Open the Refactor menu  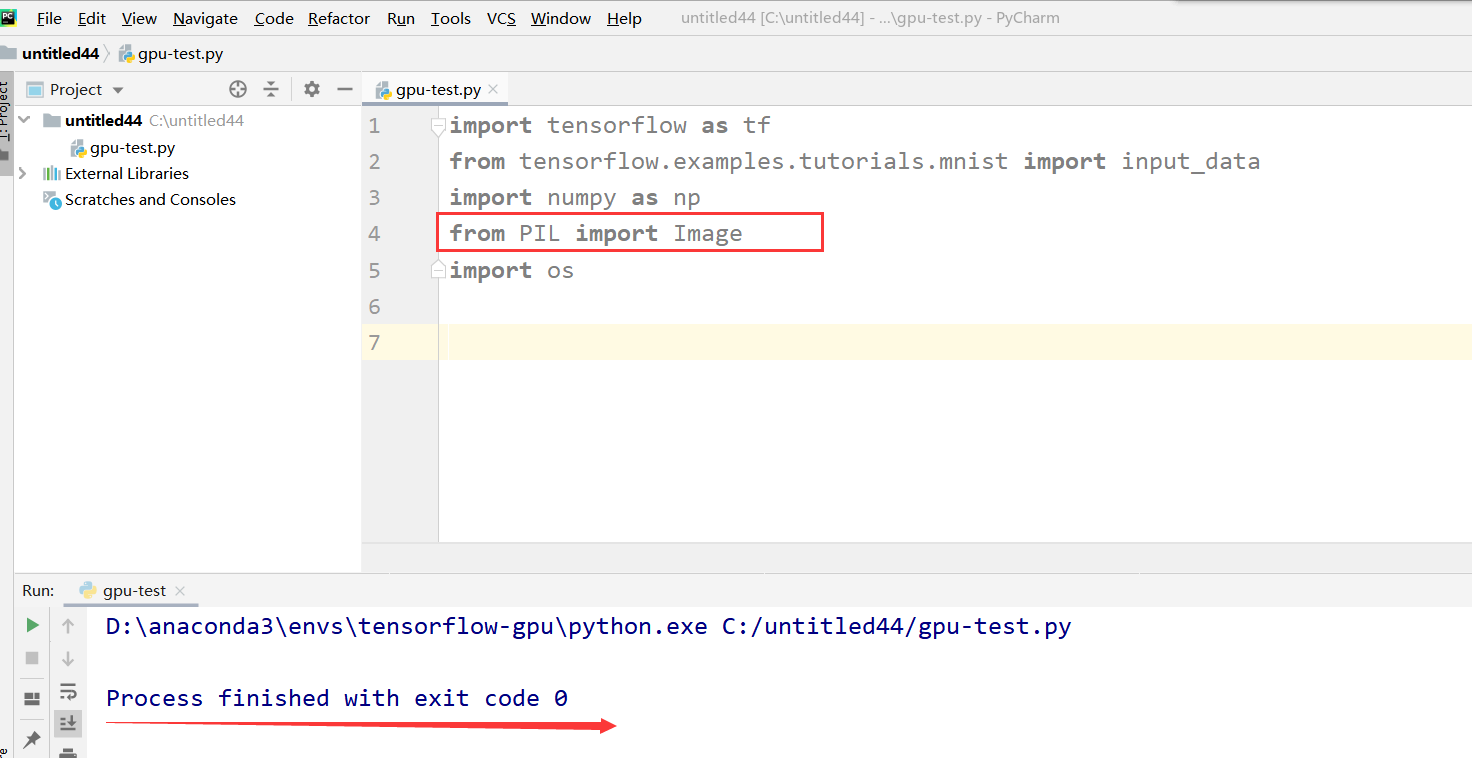(x=338, y=18)
